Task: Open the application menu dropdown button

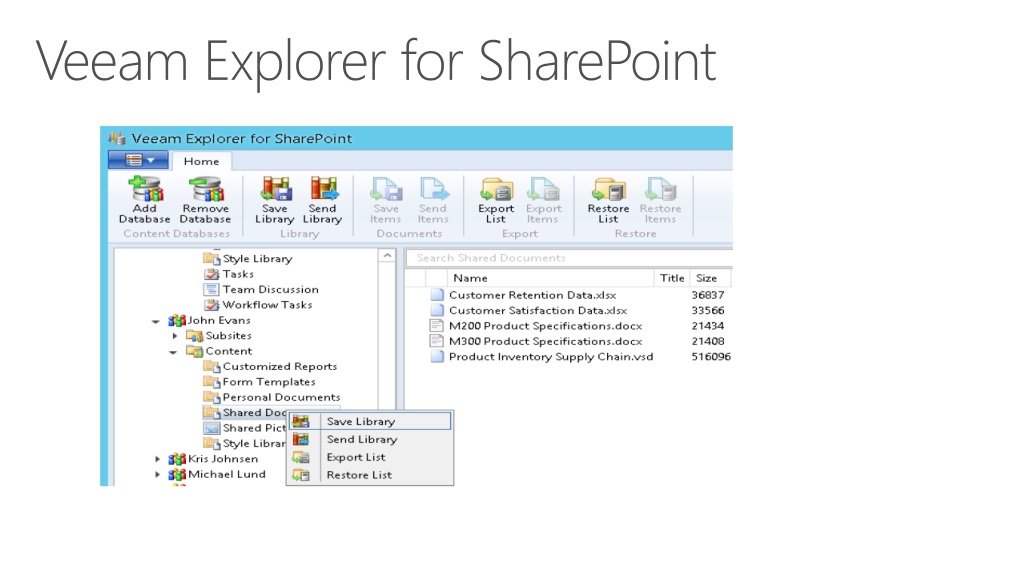Action: pyautogui.click(x=138, y=160)
